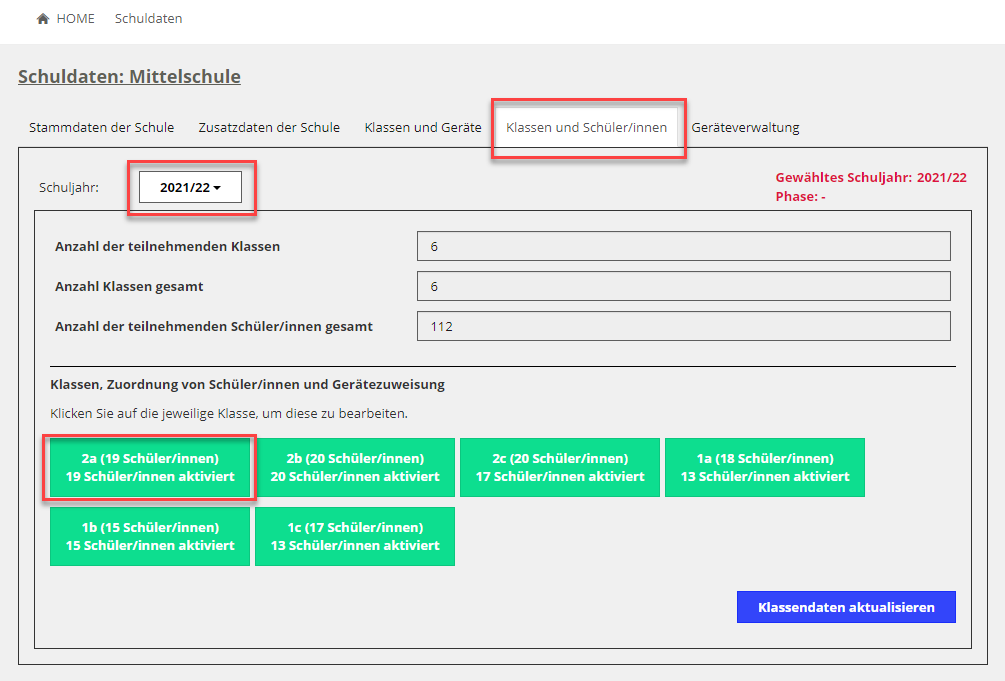
Task: Focus the teilnehmenden Schüler/innen gesamt field
Action: tap(683, 327)
